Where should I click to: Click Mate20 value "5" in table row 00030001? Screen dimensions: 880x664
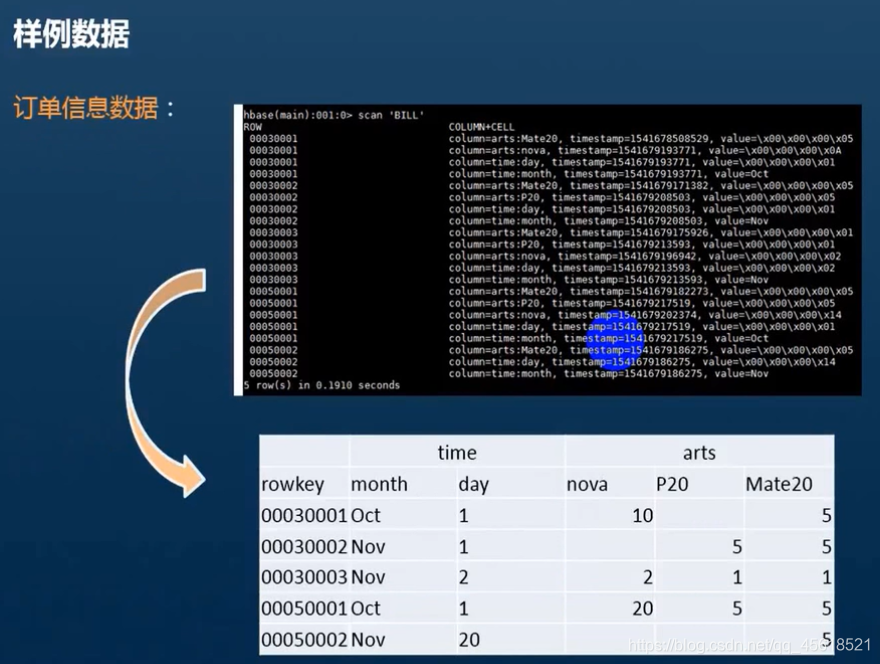coord(826,515)
